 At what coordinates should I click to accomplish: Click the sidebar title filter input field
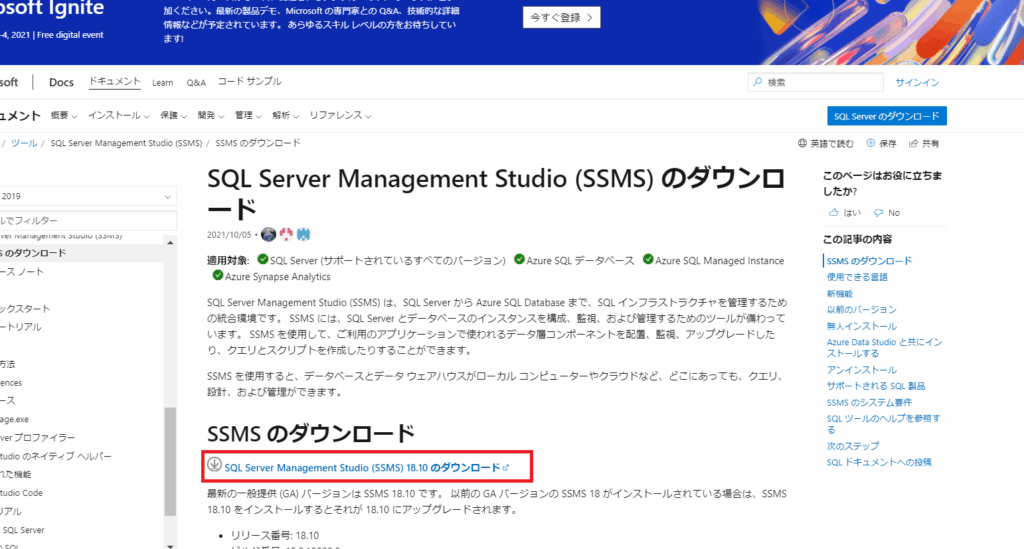point(88,220)
